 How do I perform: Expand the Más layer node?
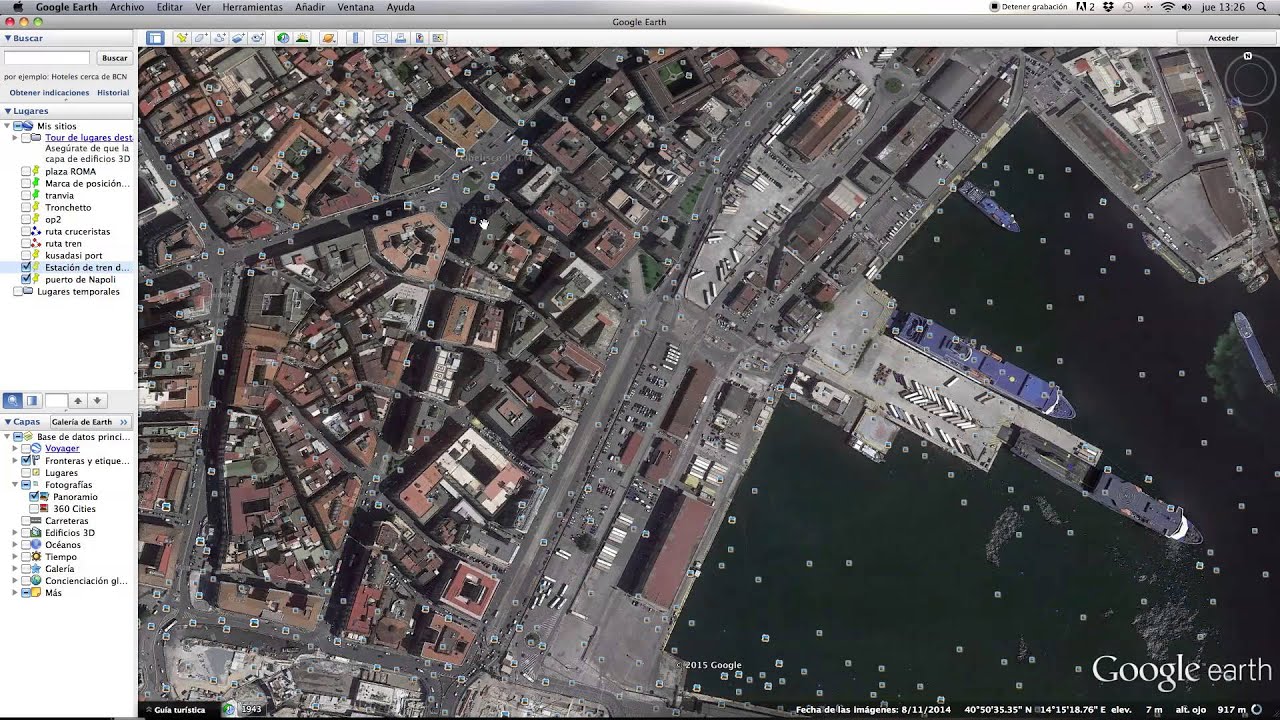point(15,593)
